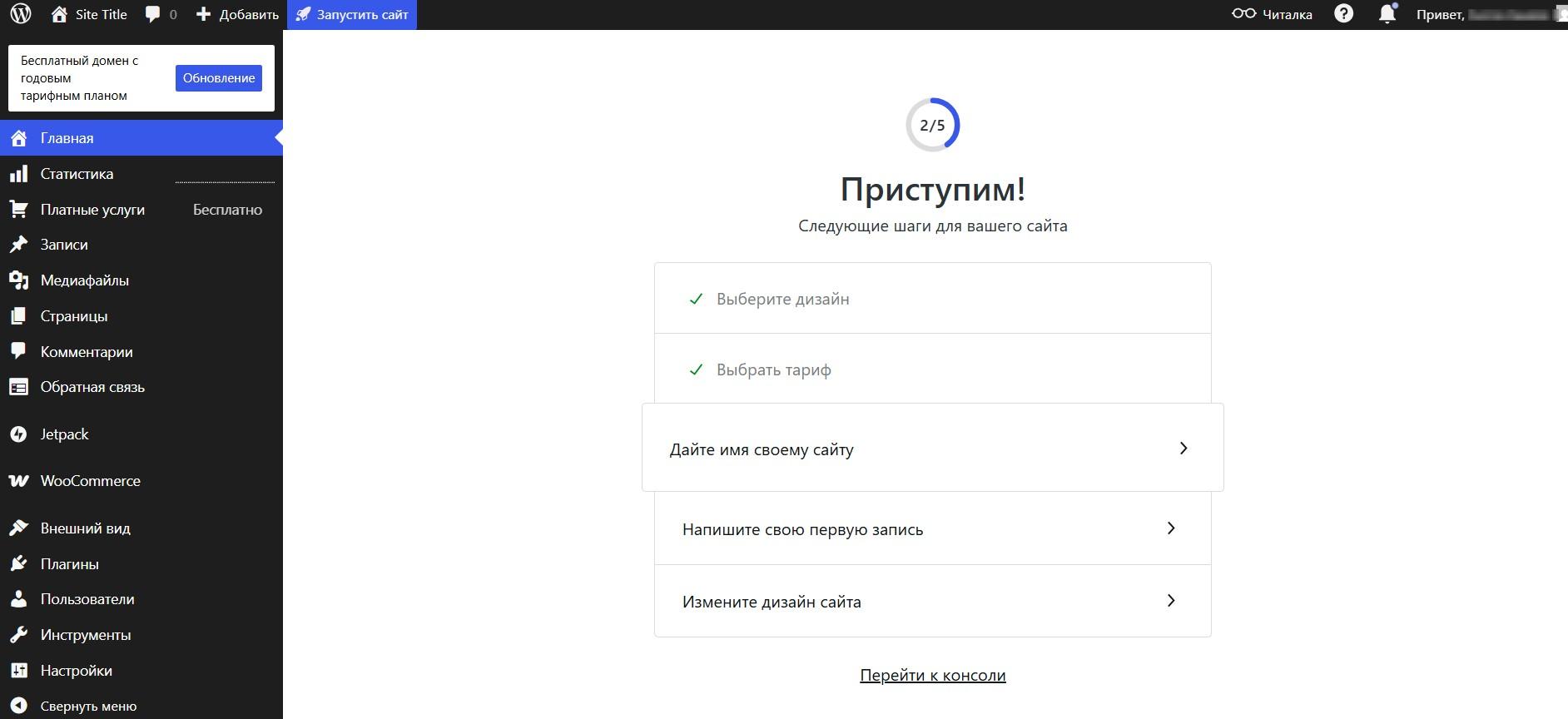This screenshot has height=719, width=1568.
Task: Expand Измените дизайн сайта chevron
Action: point(1170,601)
